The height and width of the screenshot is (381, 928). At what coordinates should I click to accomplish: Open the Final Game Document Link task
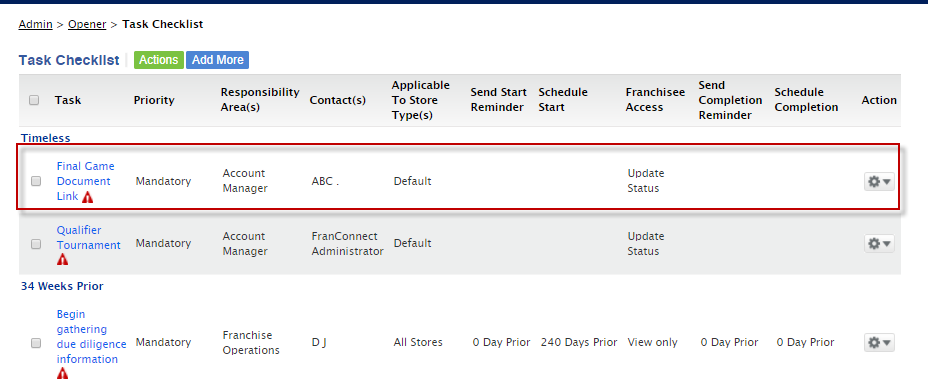point(85,181)
